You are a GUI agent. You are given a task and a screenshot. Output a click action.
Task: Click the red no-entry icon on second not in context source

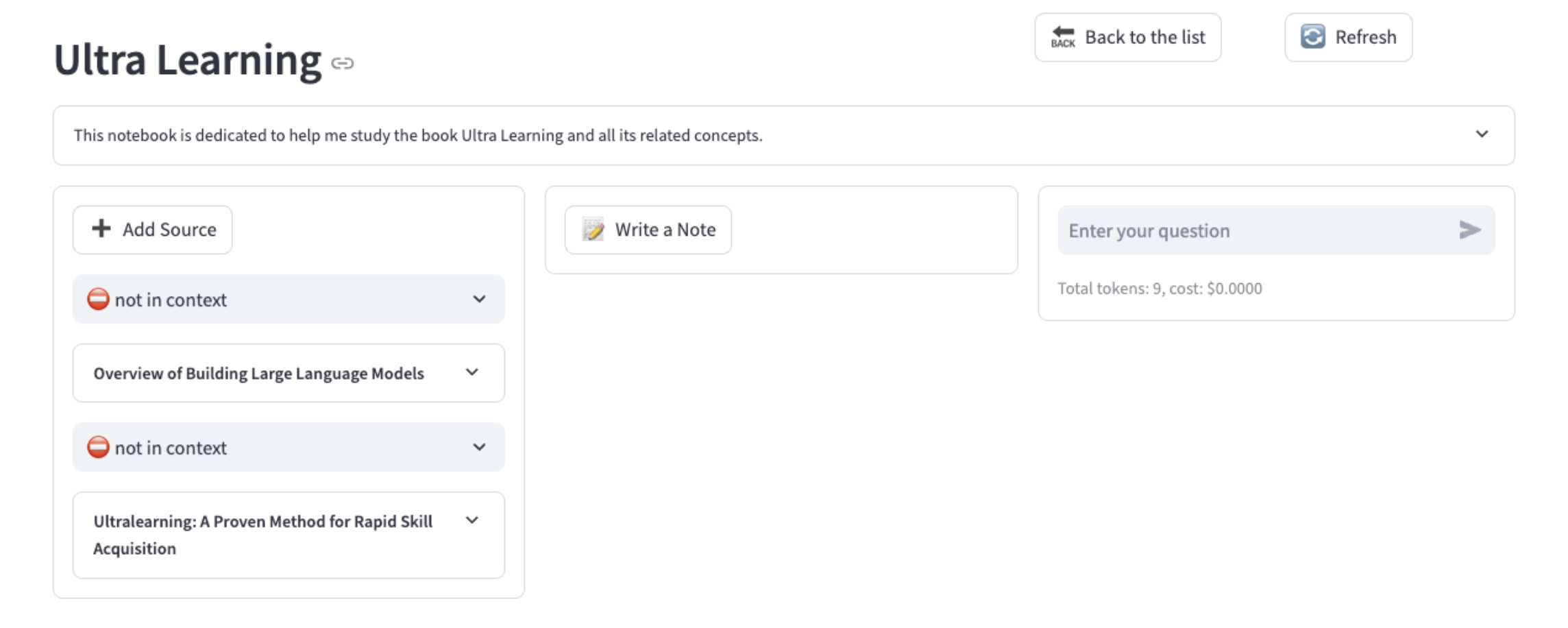[98, 447]
